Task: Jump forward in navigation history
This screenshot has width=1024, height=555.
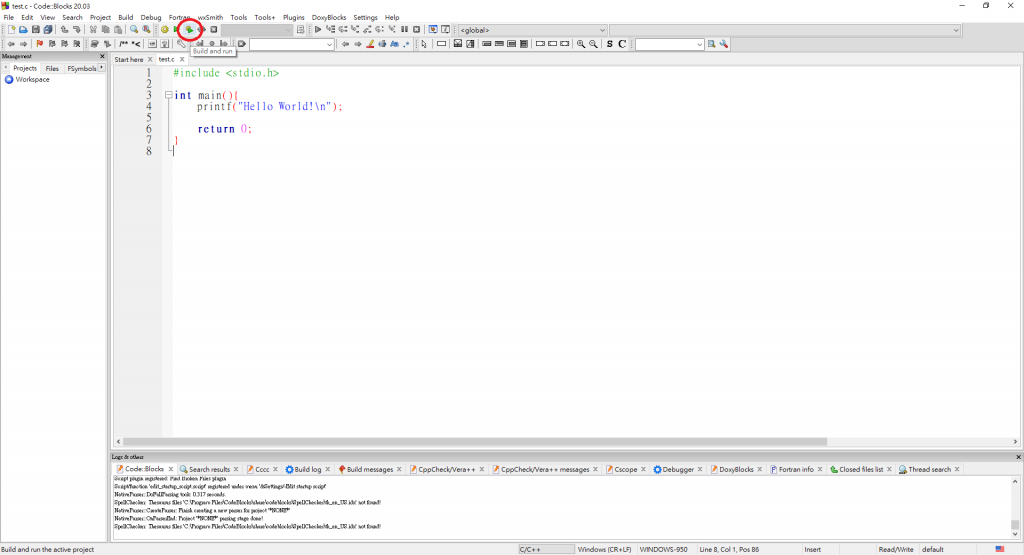Action: click(x=24, y=44)
